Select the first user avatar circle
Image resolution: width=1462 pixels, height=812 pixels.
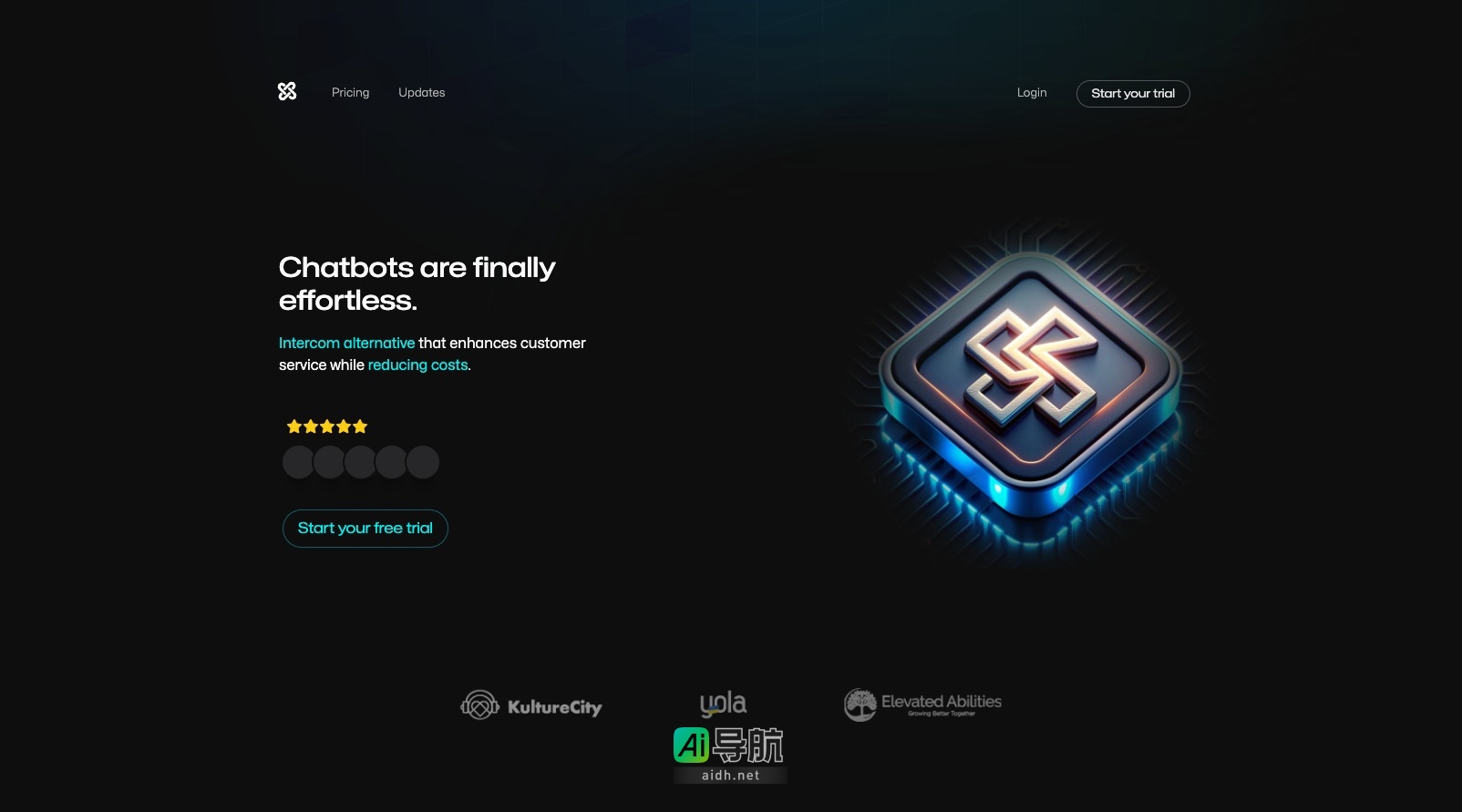[x=299, y=462]
